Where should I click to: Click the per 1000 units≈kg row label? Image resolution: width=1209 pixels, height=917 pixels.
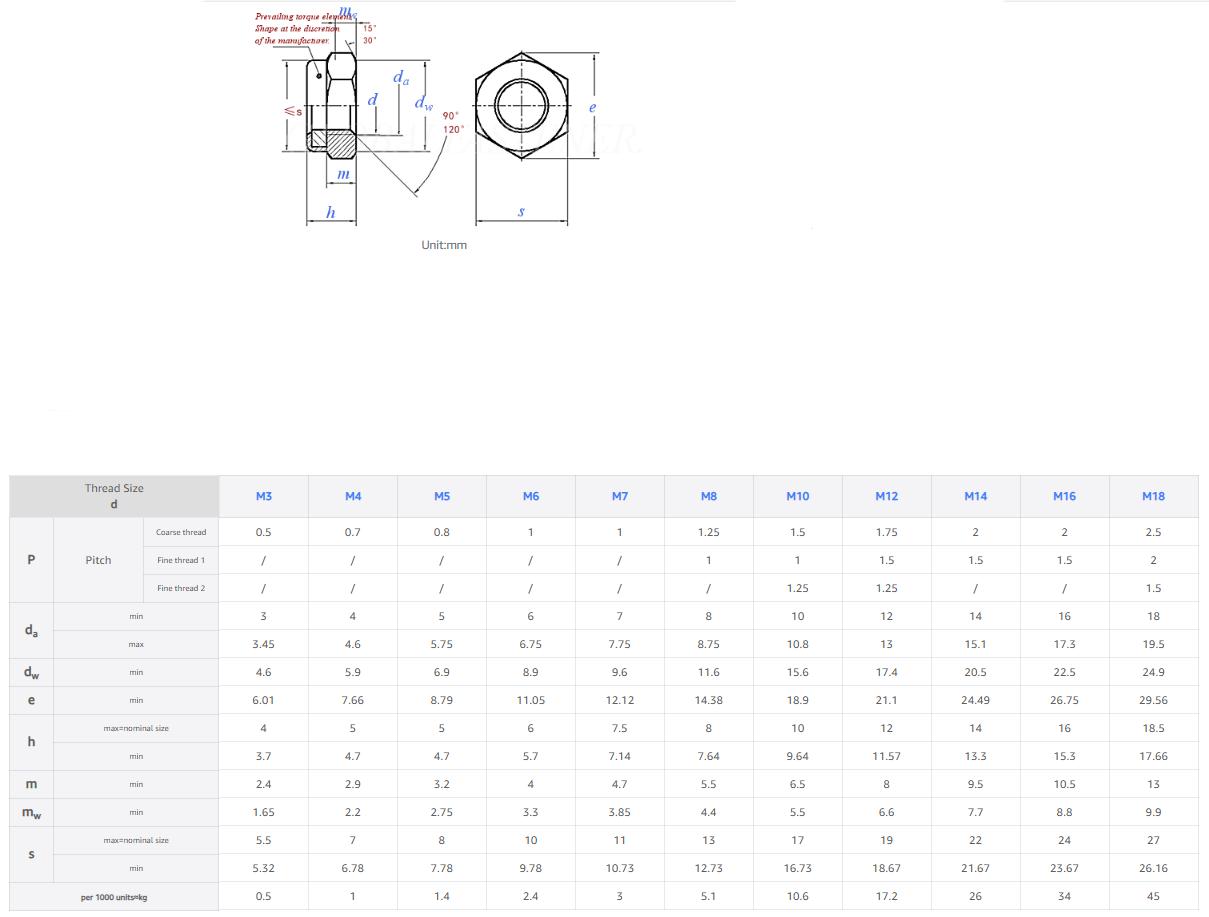coord(114,897)
